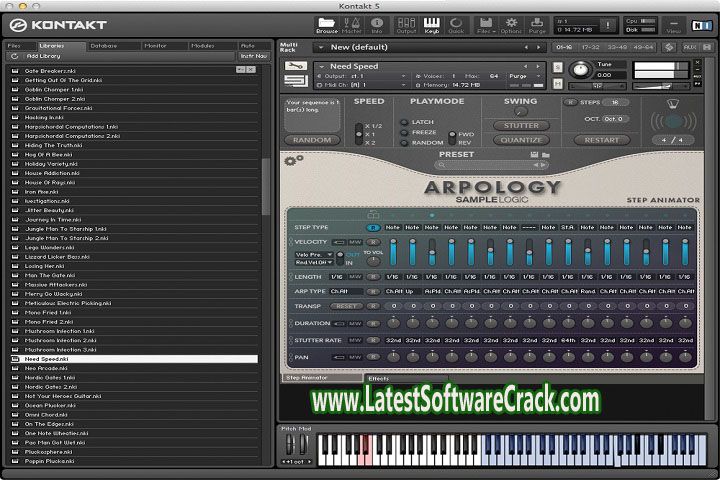
Task: Click the Browse icon in the toolbar
Action: pyautogui.click(x=326, y=25)
